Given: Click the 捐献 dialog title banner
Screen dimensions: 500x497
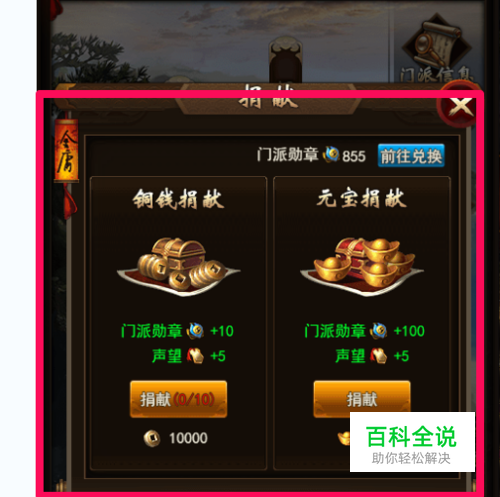Looking at the screenshot, I should point(268,99).
